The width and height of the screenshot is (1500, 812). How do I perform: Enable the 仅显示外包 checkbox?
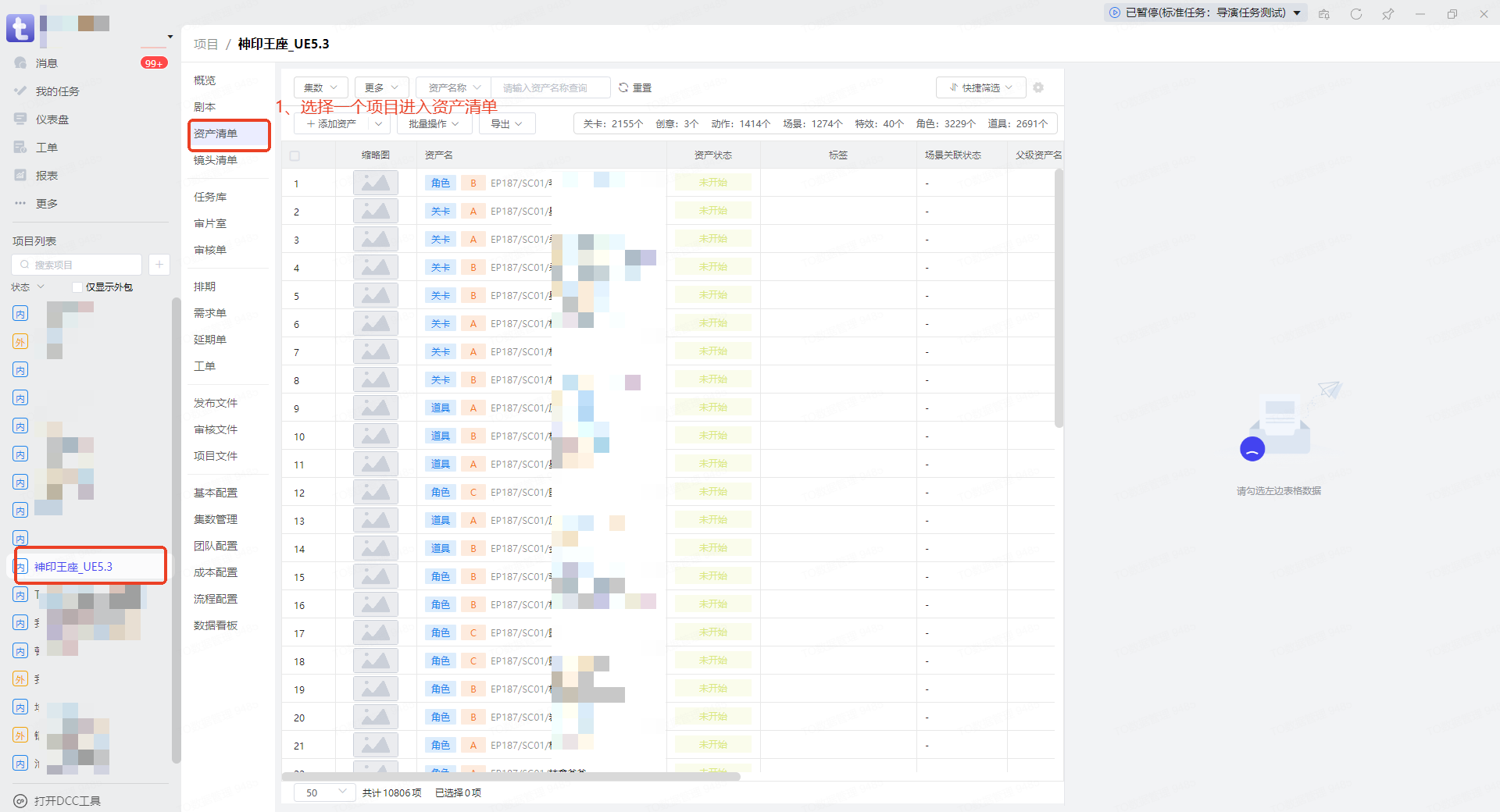(77, 287)
